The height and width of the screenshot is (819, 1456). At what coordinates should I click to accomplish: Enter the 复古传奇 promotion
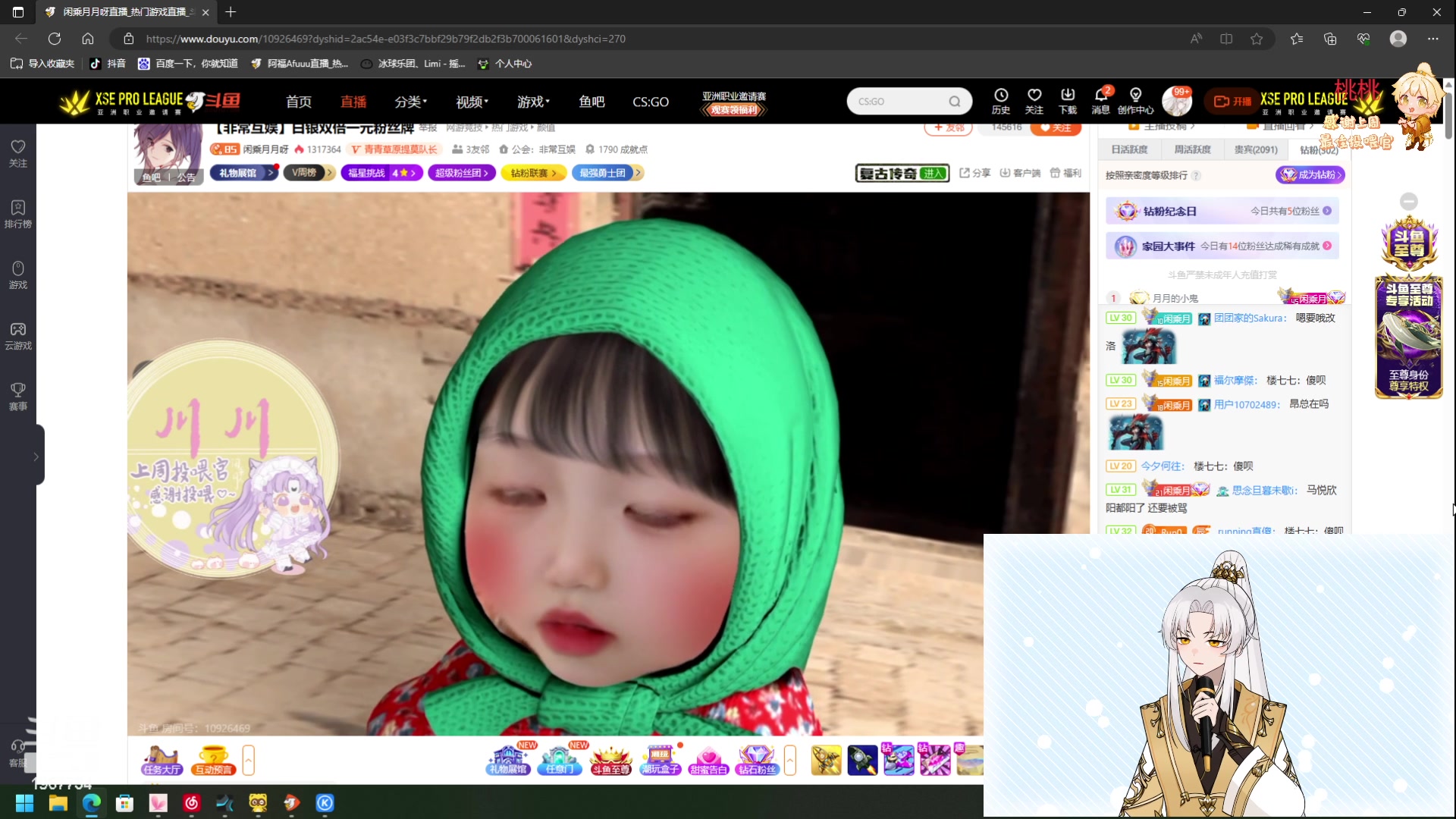[902, 173]
